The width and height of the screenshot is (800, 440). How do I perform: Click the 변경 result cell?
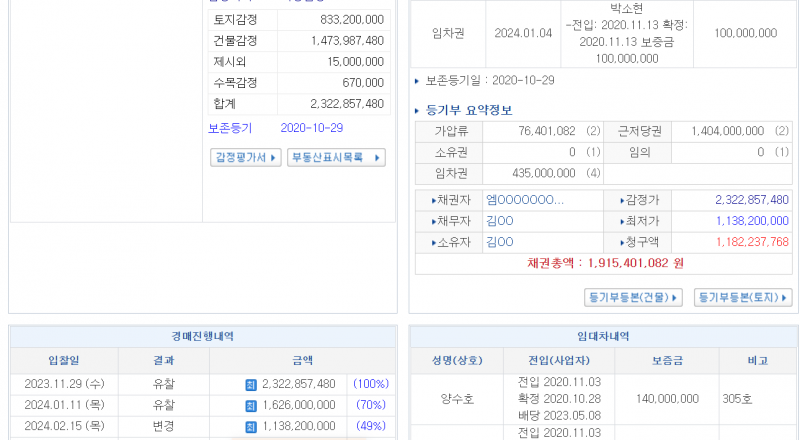click(164, 426)
